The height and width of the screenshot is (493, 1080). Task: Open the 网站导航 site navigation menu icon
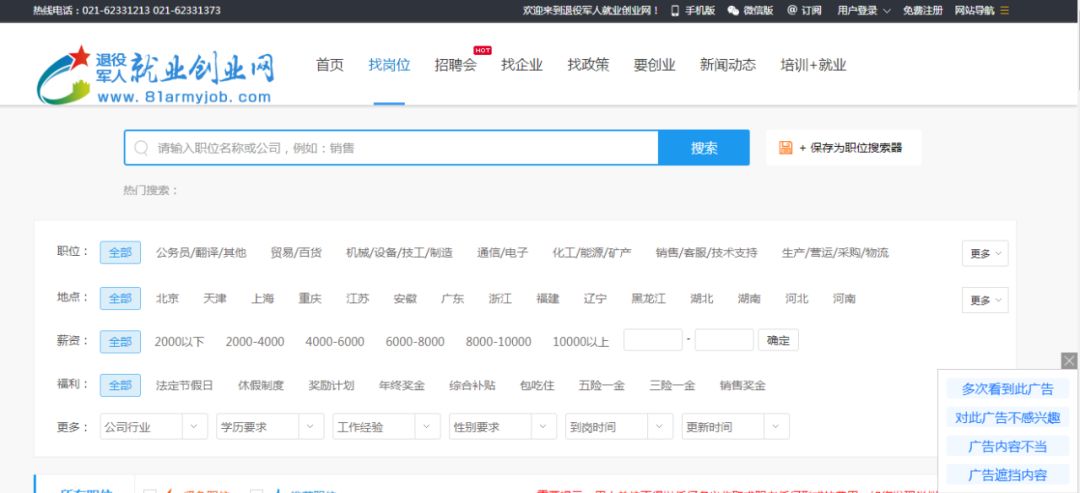[x=1005, y=10]
